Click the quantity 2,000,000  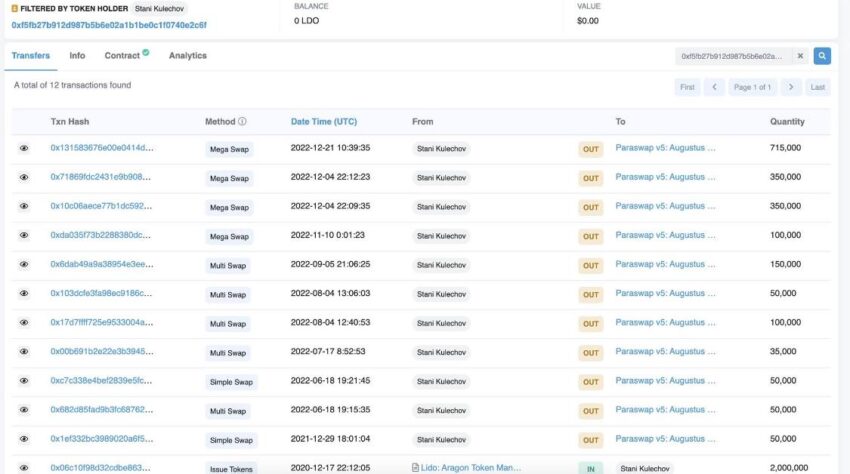pyautogui.click(x=789, y=467)
